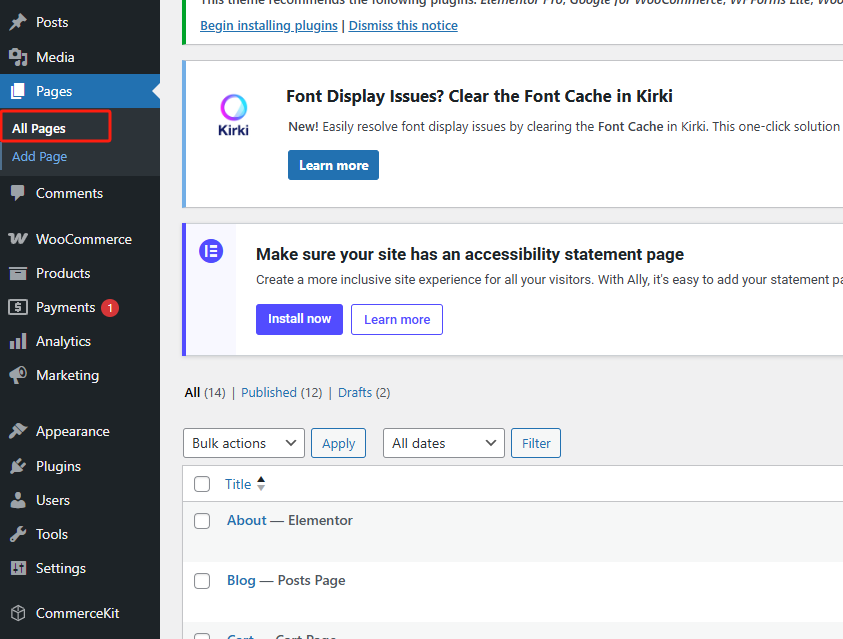Click the Posts pushpin icon
Screen dimensions: 843x639
point(18,22)
